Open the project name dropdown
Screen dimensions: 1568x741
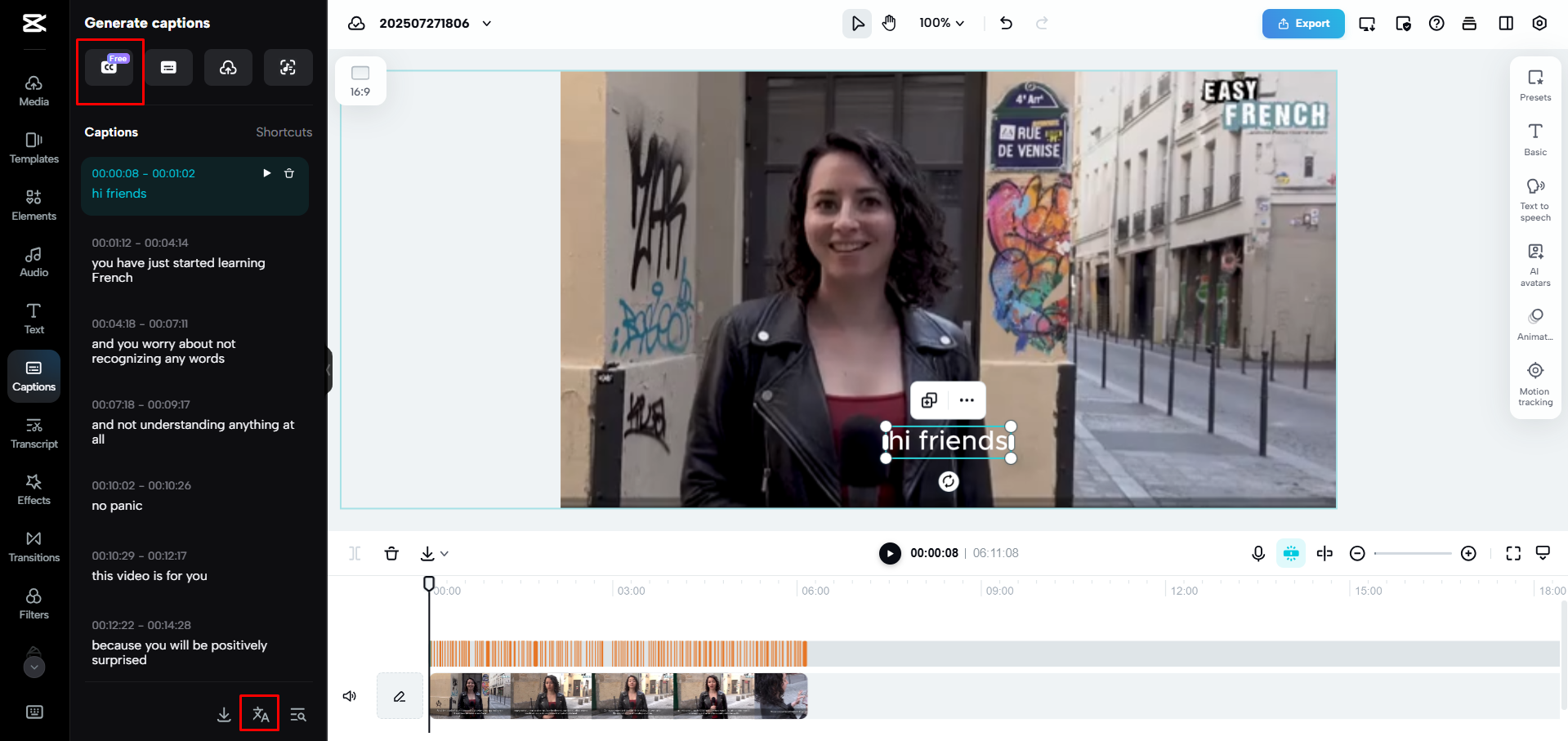tap(486, 24)
